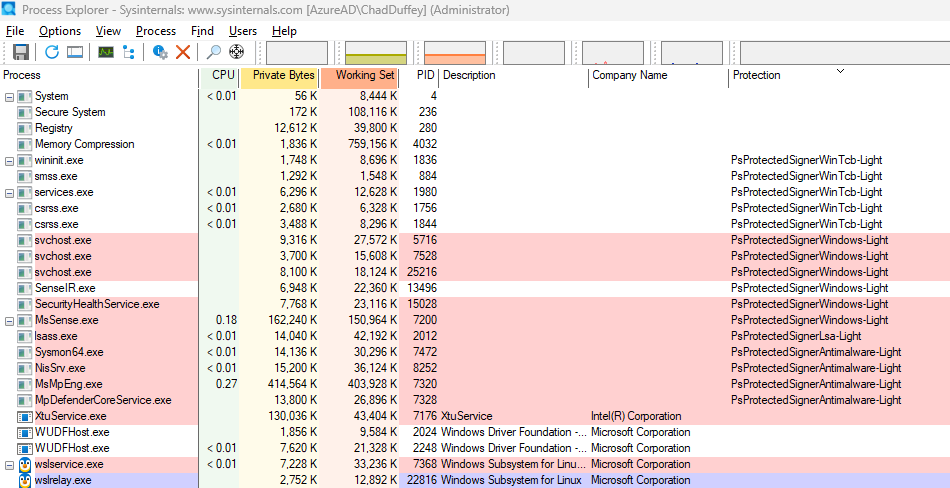Click the process icon beside smss.exe
The width and height of the screenshot is (950, 488).
pyautogui.click(x=25, y=176)
